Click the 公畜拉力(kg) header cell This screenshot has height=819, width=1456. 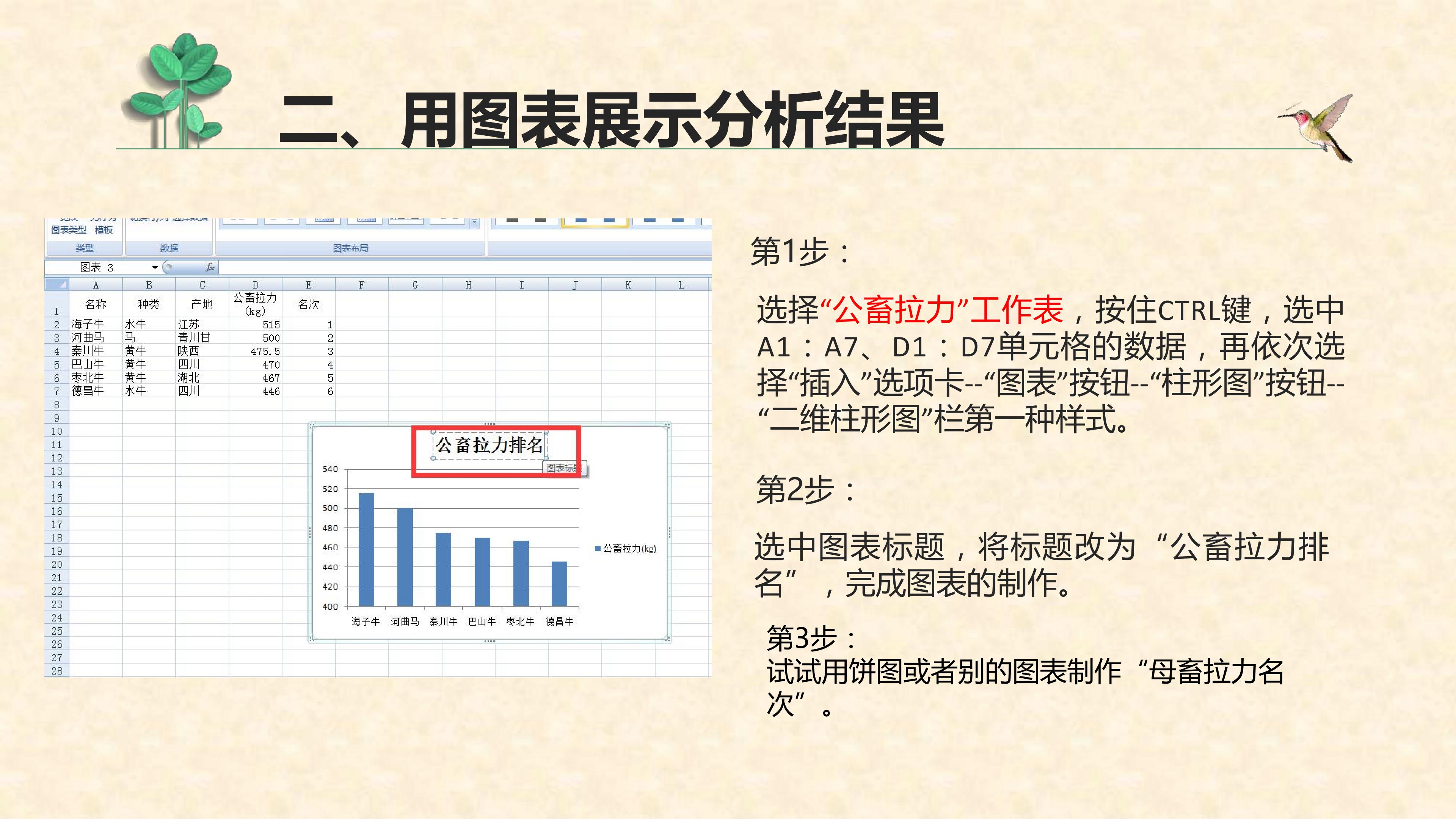click(x=256, y=304)
